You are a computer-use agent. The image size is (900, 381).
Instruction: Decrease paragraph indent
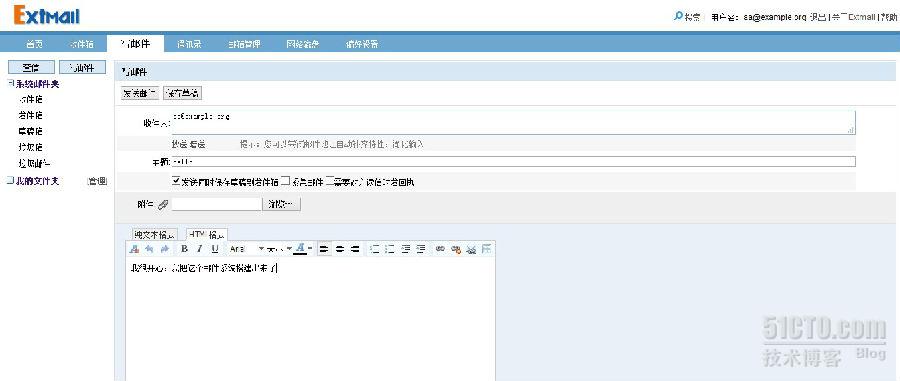(x=406, y=249)
